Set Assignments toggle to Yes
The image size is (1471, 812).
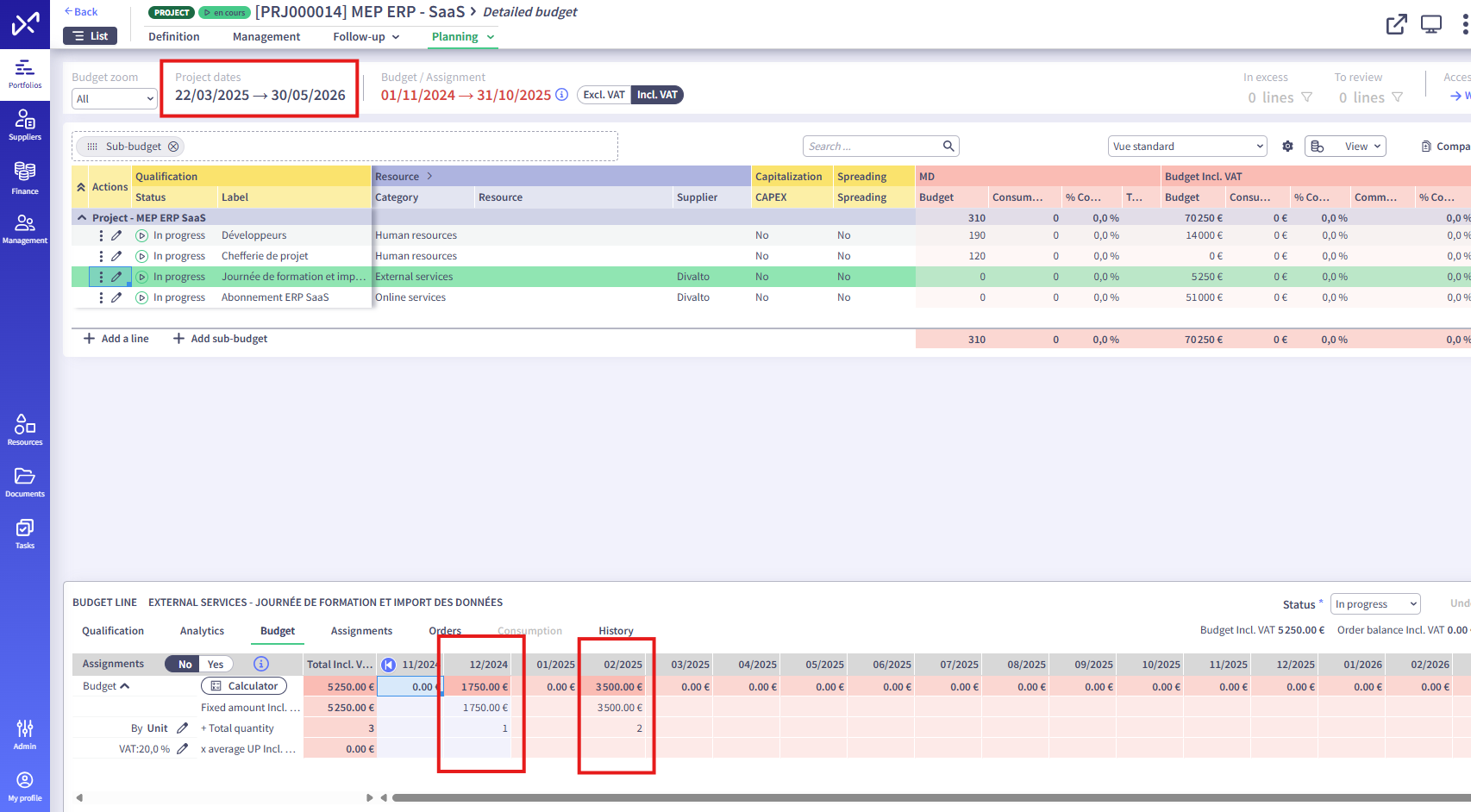(x=216, y=665)
